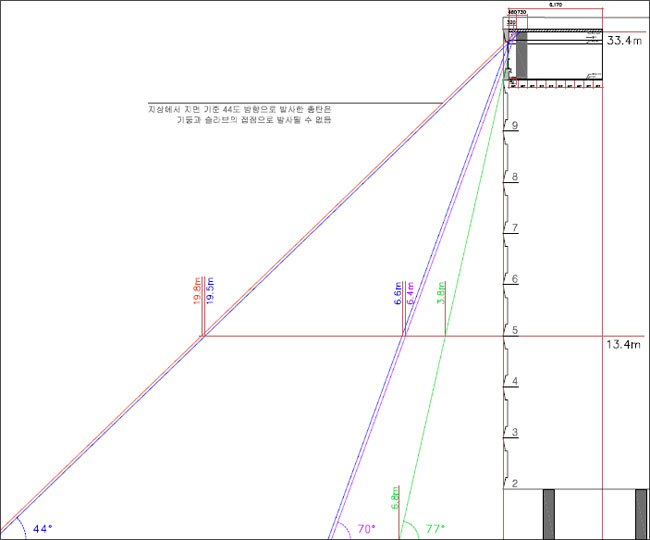Click the blue 19.5m dimension text
The image size is (650, 540).
click(209, 297)
